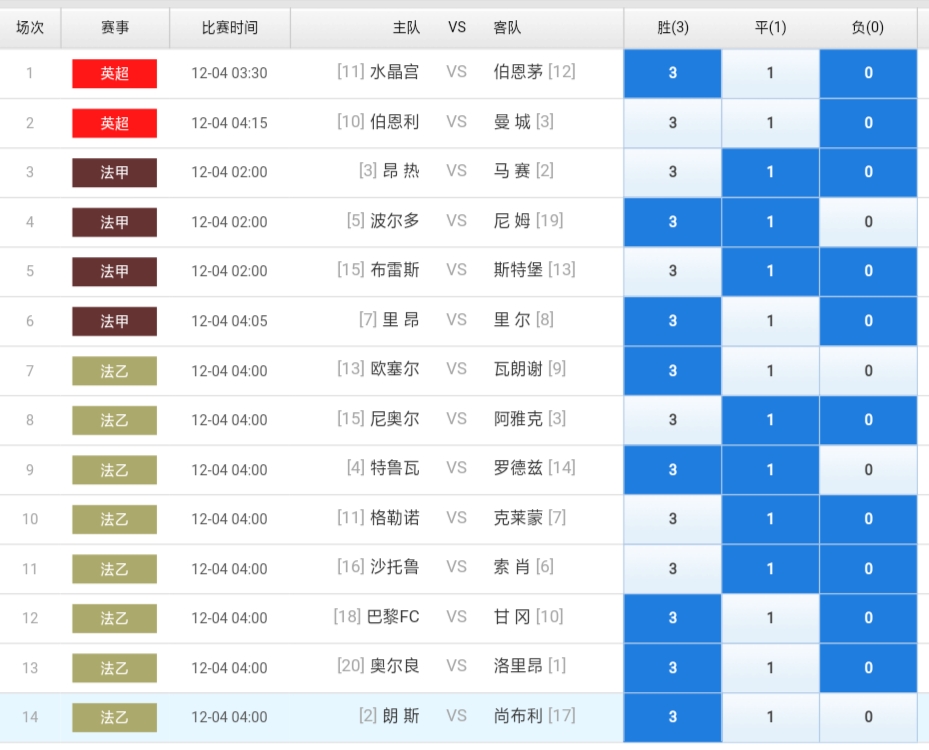Select loss (0) for match 14 尚布利
Viewport: 929px width, 750px height.
(868, 717)
